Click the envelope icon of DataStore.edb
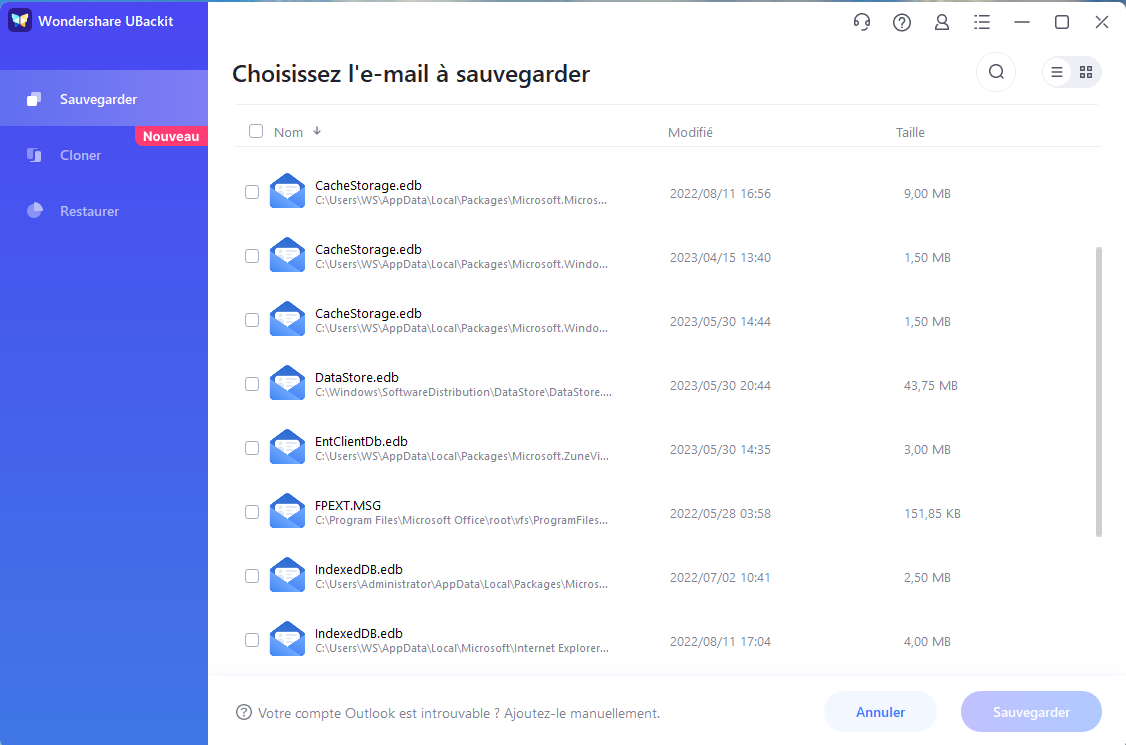Image resolution: width=1126 pixels, height=745 pixels. click(x=287, y=382)
